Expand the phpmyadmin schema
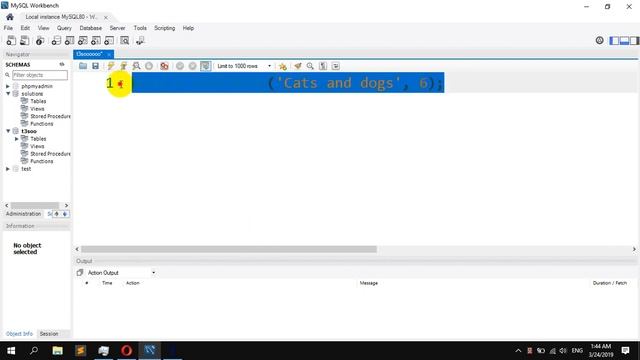Image resolution: width=640 pixels, height=360 pixels. [x=8, y=86]
